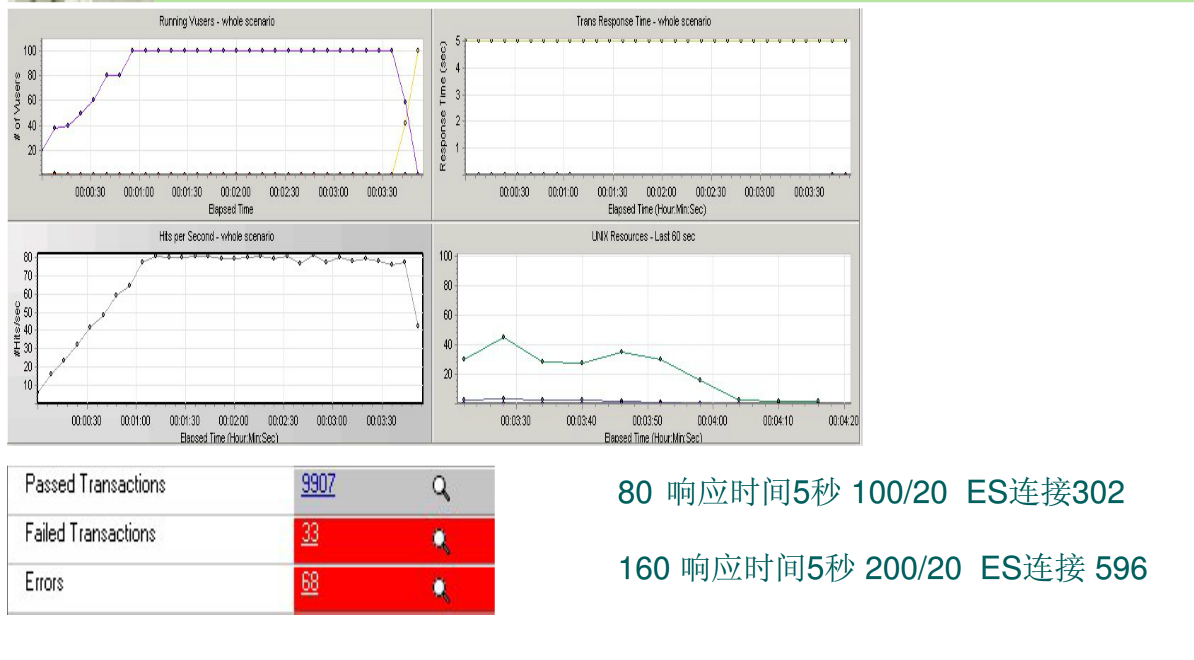Open the magnifier icon in Errors row
The image size is (1194, 660).
pos(441,590)
